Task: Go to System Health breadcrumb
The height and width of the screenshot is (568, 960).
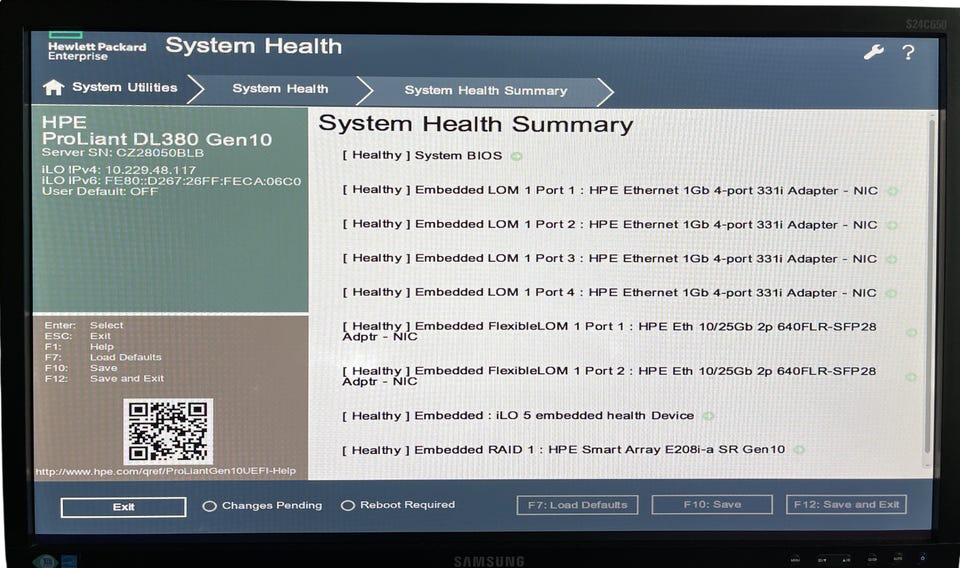Action: (280, 89)
